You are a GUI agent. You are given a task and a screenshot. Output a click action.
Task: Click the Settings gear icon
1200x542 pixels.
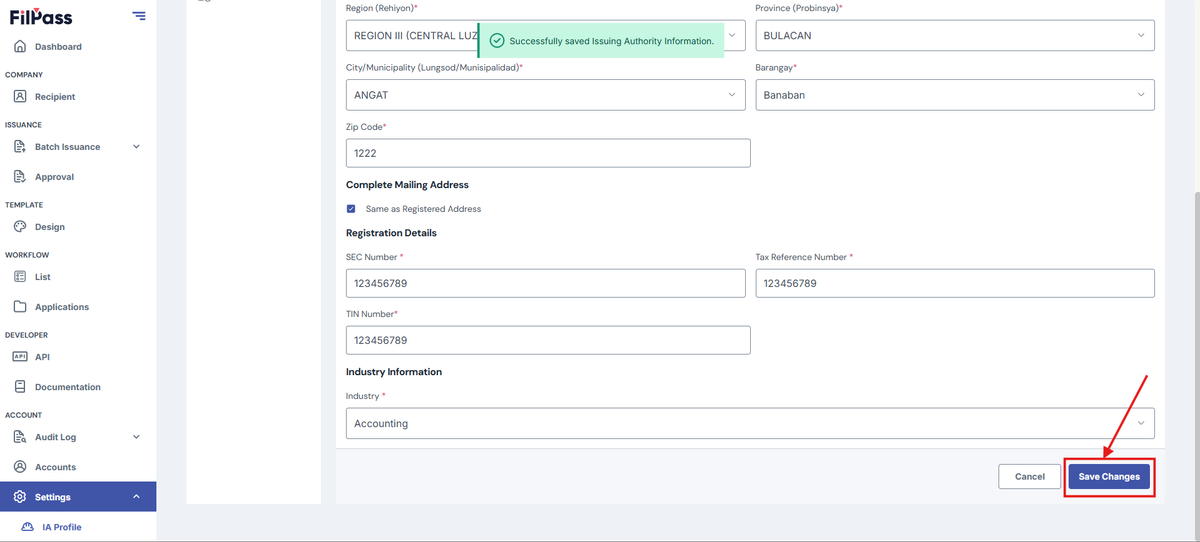coord(20,497)
